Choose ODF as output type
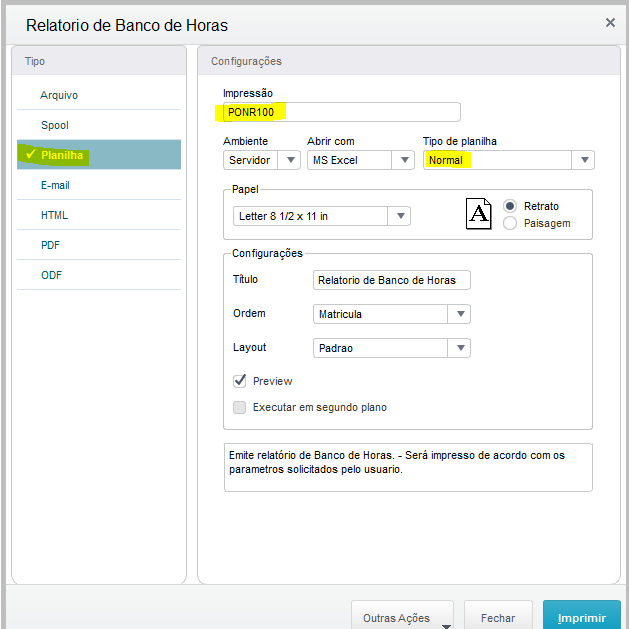 point(99,275)
